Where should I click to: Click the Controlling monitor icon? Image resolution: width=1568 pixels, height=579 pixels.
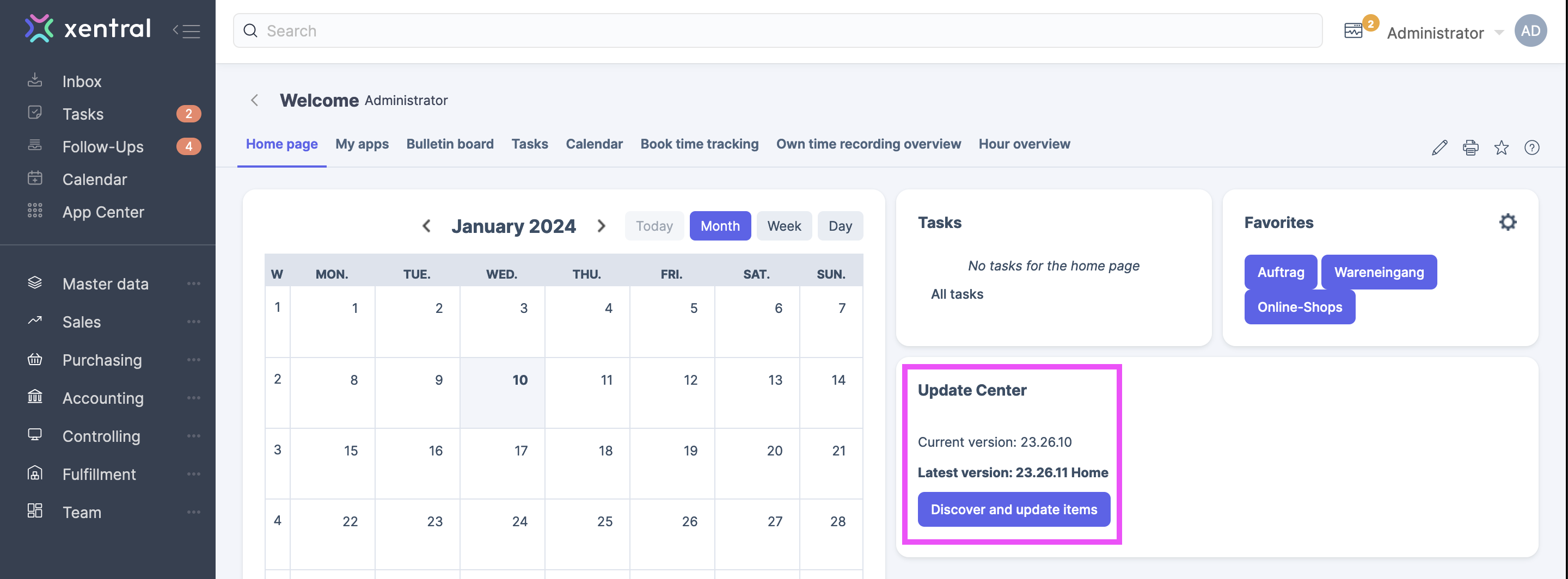(x=35, y=435)
